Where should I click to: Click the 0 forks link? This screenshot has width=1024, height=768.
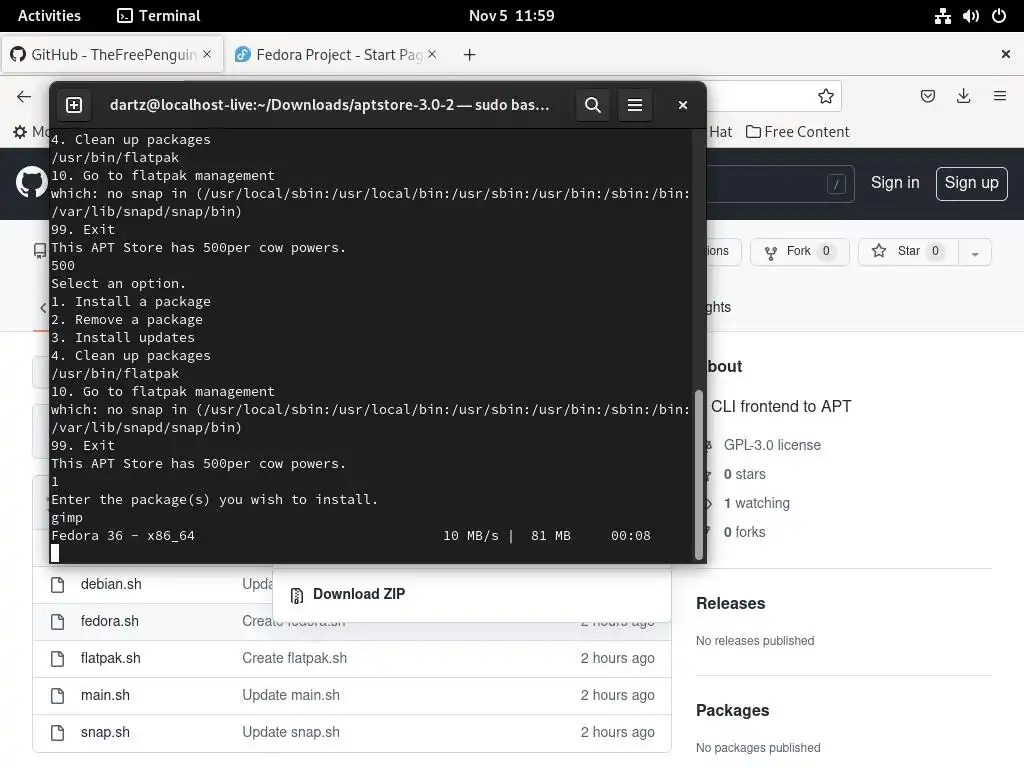click(744, 532)
